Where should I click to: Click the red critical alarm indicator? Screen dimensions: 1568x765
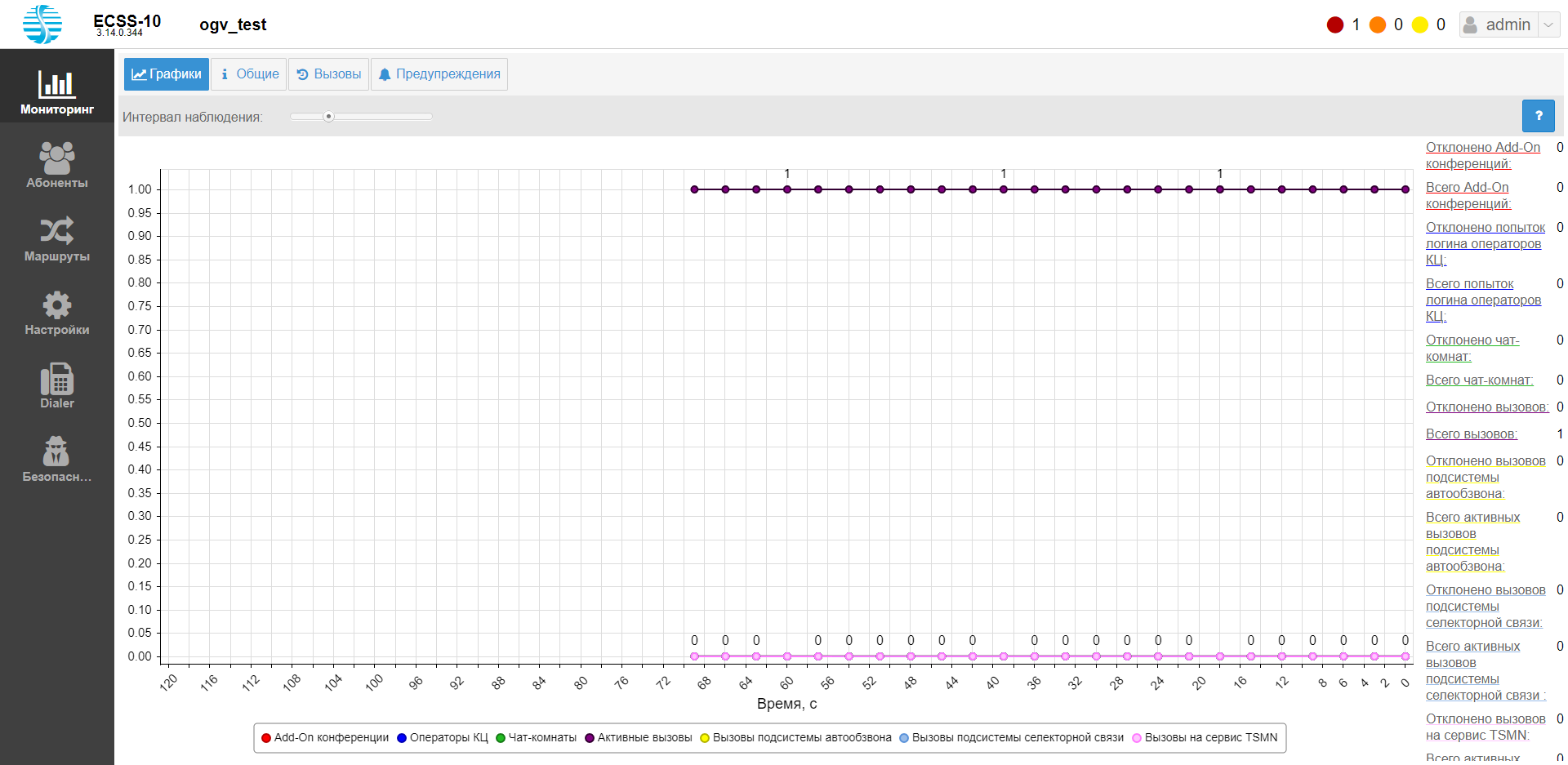pos(1335,25)
